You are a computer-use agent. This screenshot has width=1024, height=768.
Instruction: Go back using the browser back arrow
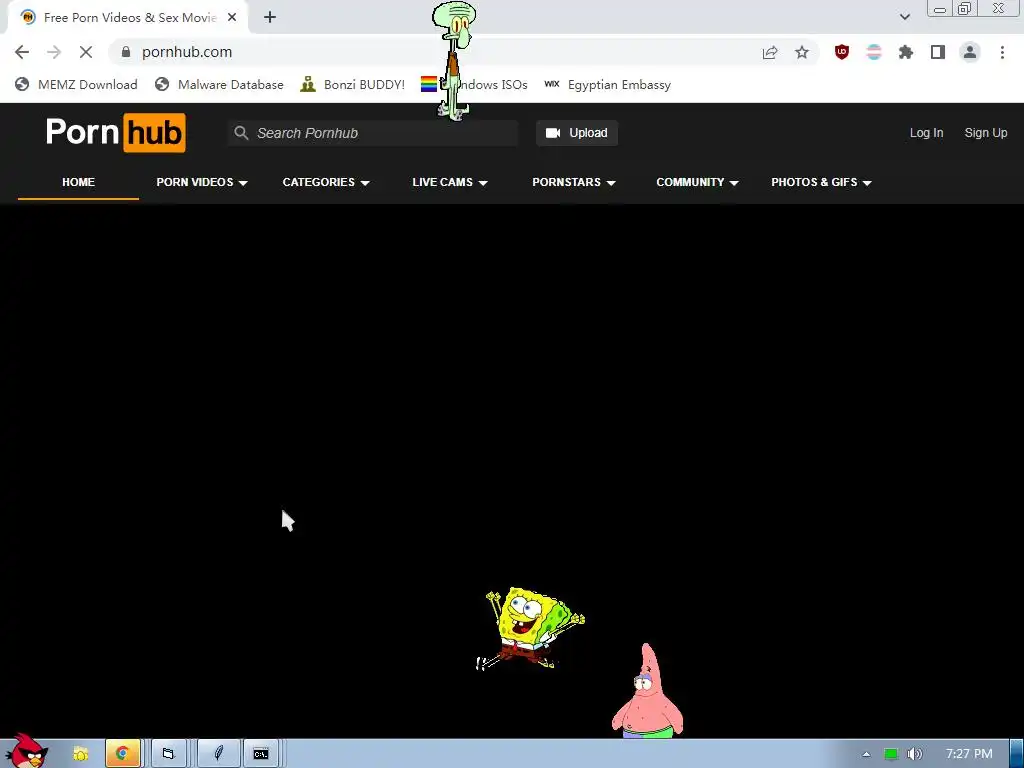tap(22, 52)
